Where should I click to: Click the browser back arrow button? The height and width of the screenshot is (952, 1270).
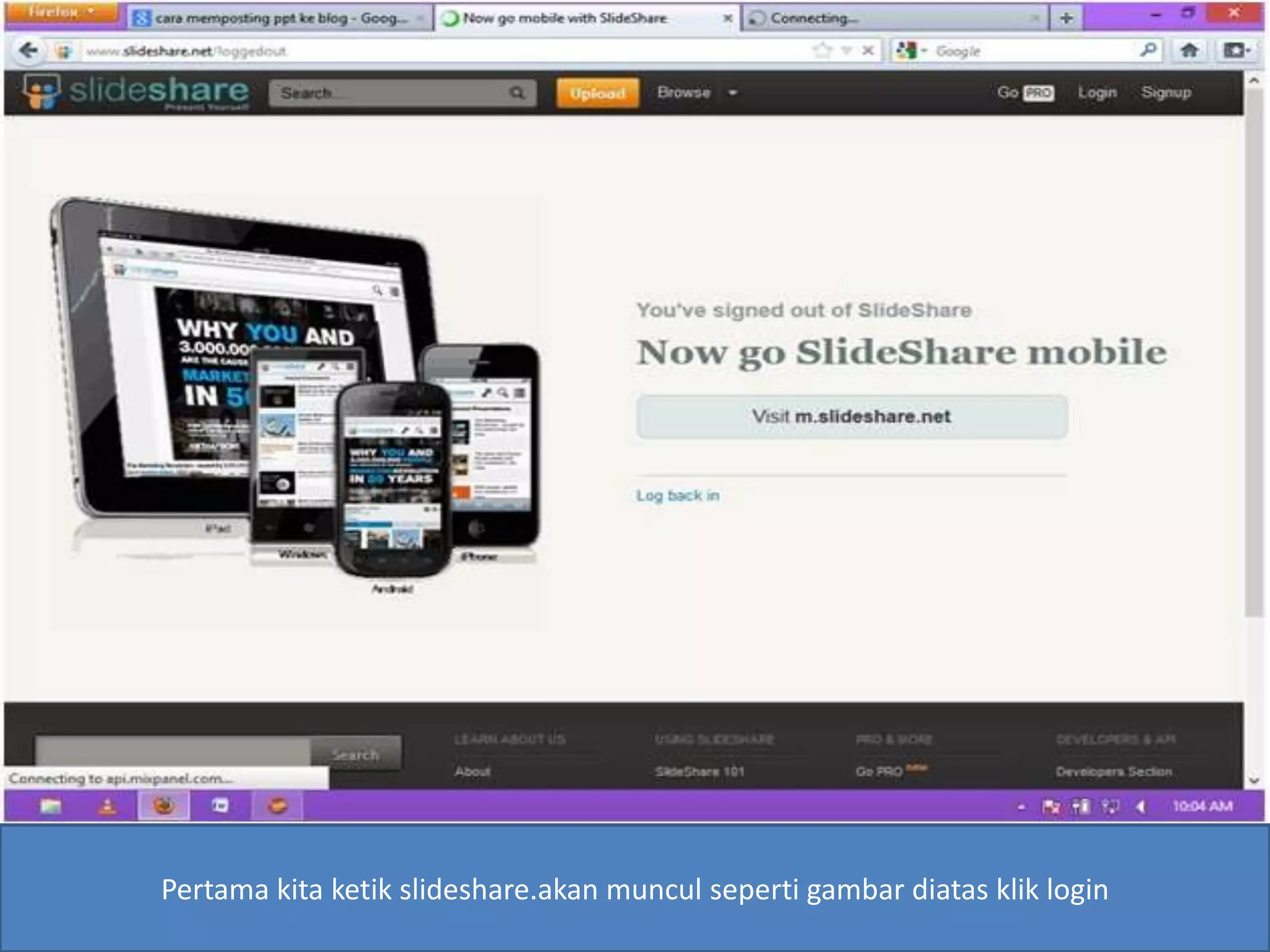pyautogui.click(x=29, y=50)
